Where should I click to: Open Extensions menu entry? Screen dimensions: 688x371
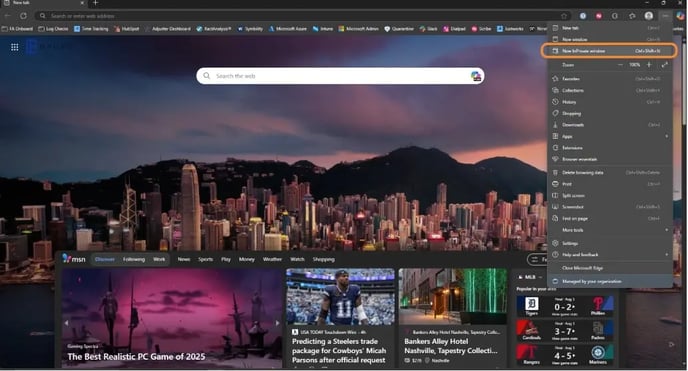coord(609,148)
